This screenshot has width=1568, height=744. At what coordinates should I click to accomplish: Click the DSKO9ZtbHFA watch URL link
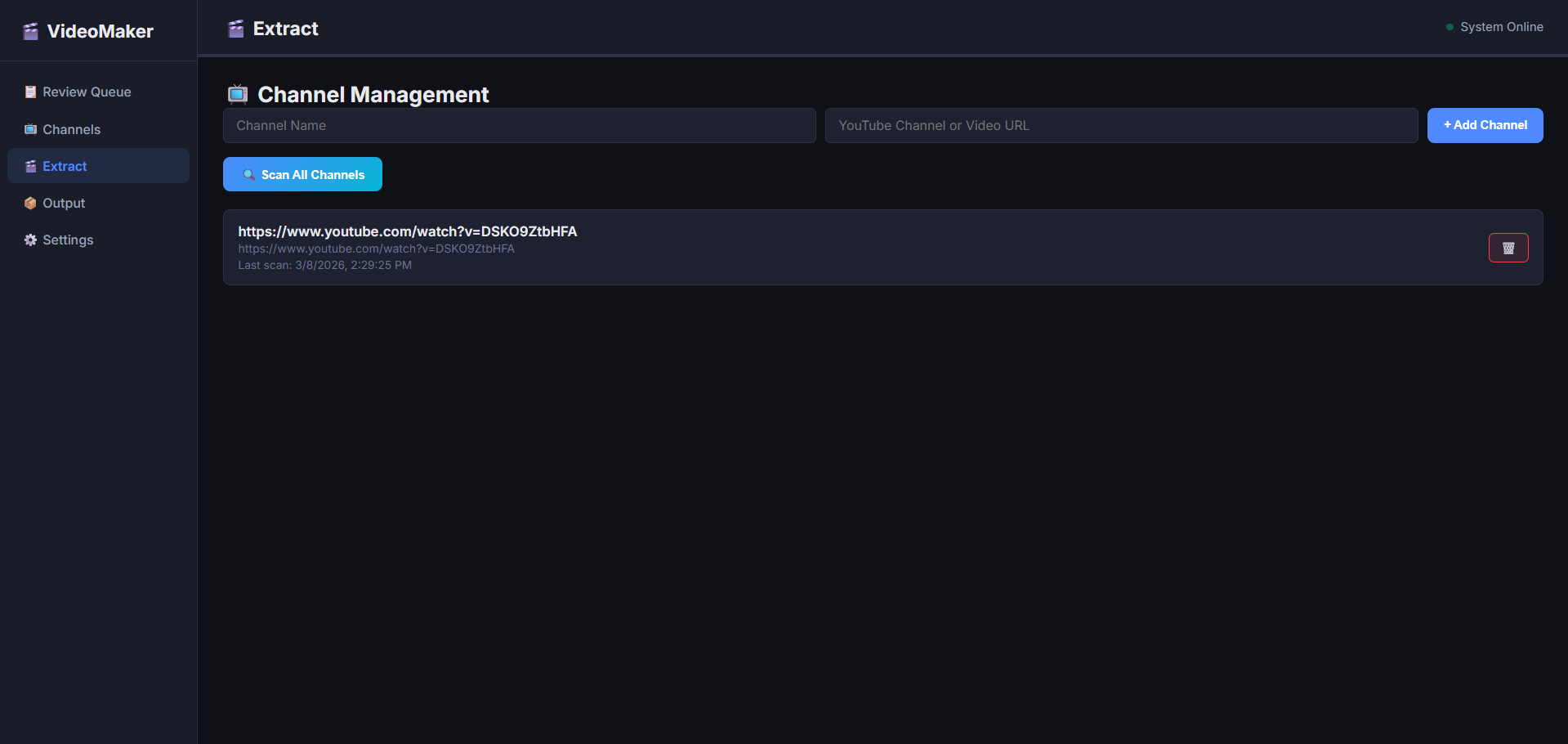[x=407, y=231]
